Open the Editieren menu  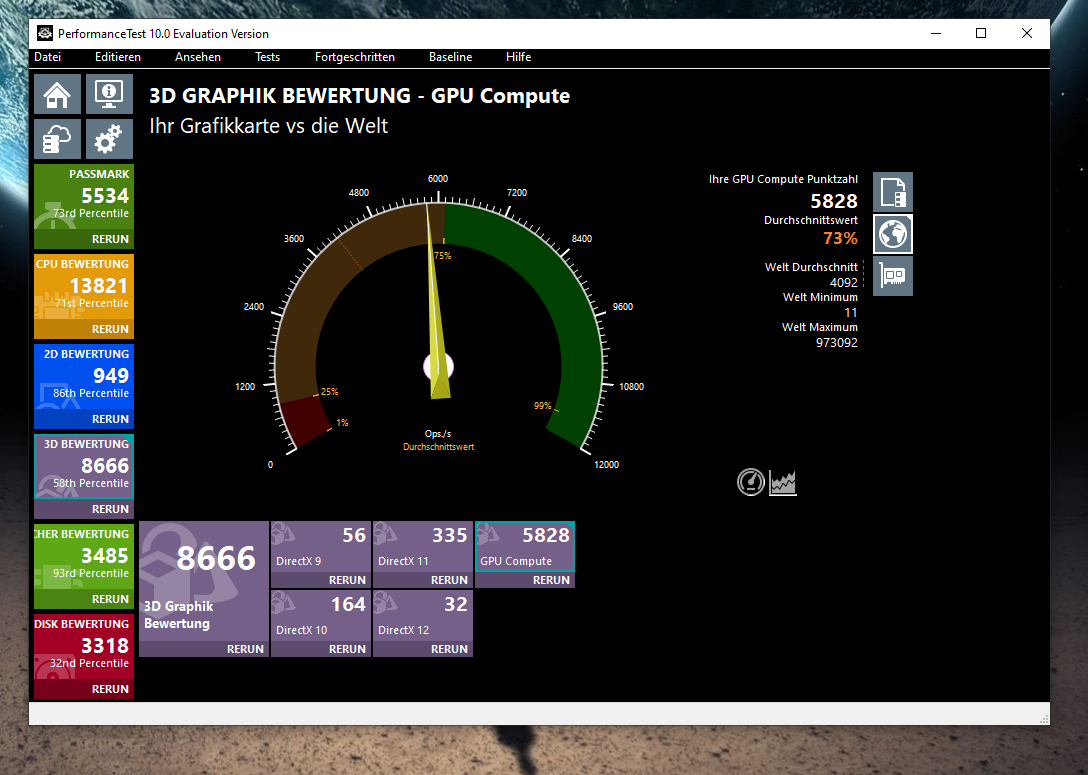pos(118,57)
